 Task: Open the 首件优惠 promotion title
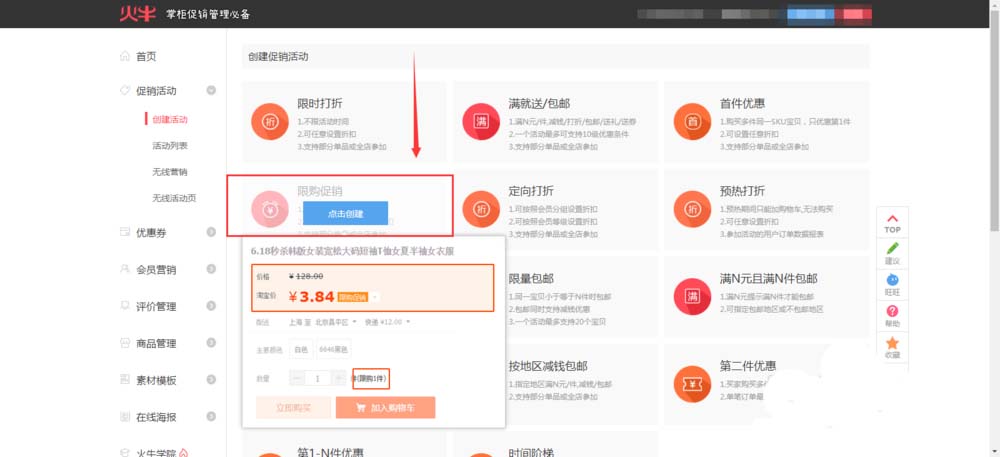pos(742,103)
